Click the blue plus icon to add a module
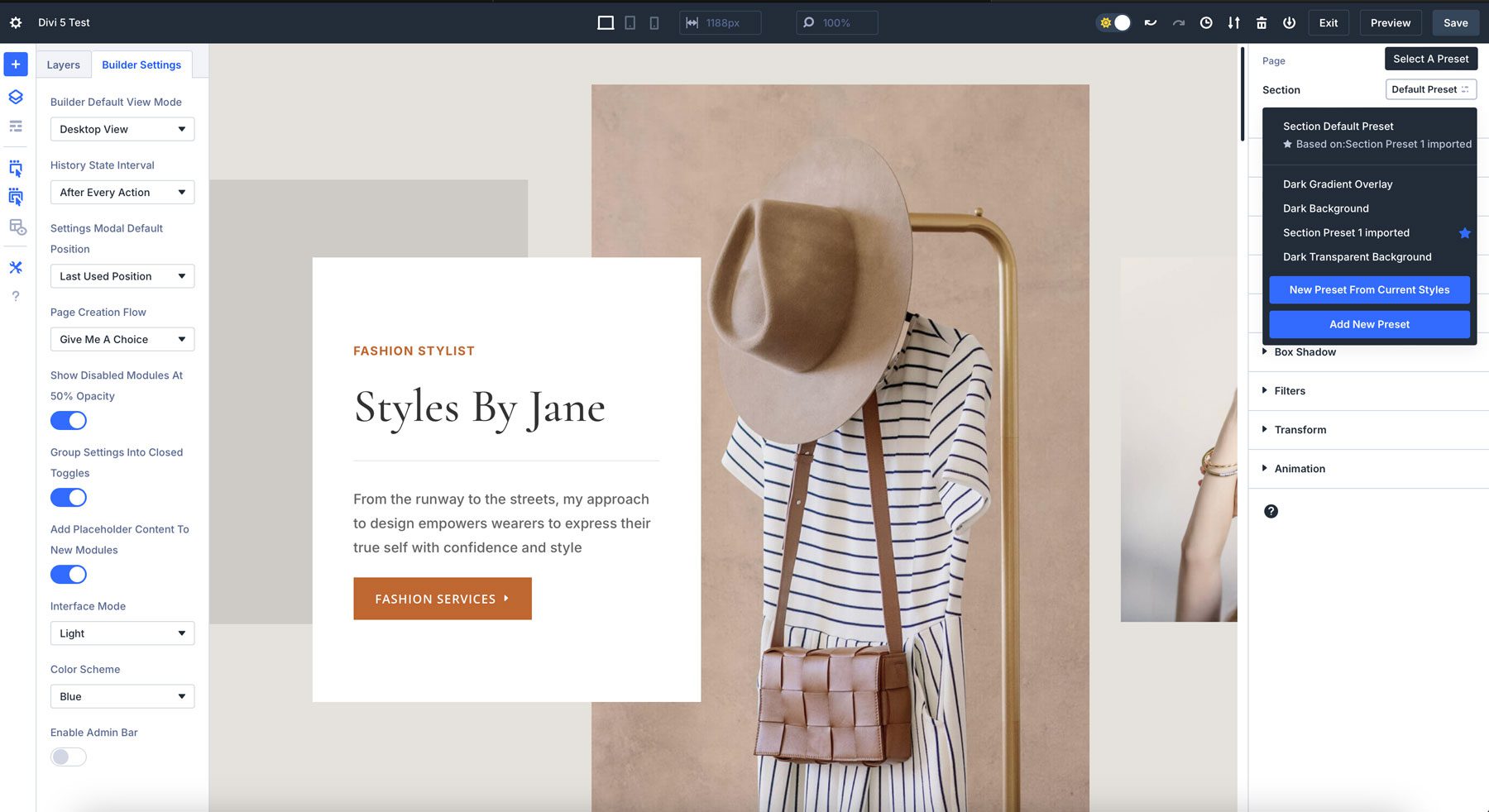Viewport: 1489px width, 812px height. 15,64
